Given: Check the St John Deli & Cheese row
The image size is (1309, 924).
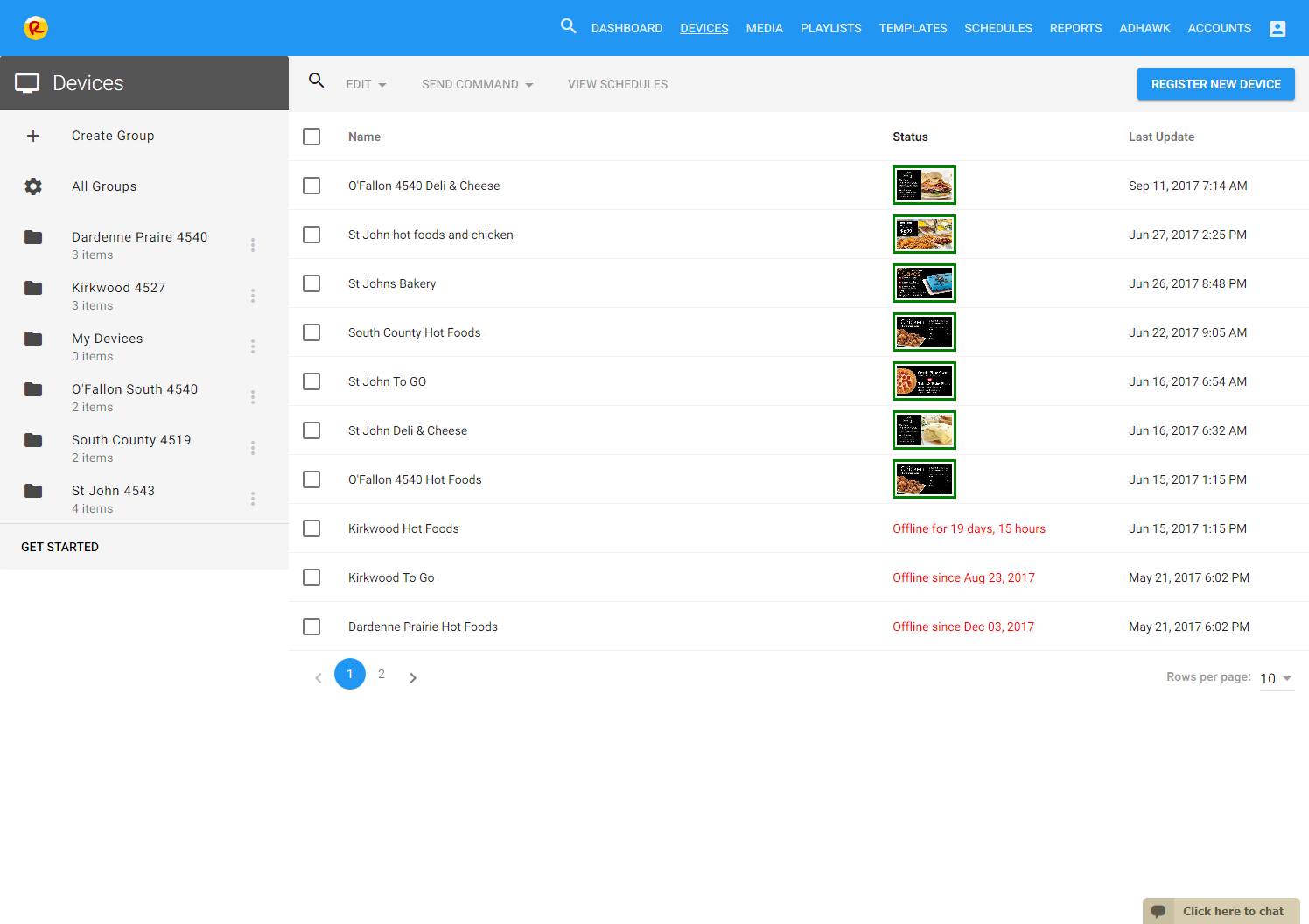Looking at the screenshot, I should pos(311,430).
